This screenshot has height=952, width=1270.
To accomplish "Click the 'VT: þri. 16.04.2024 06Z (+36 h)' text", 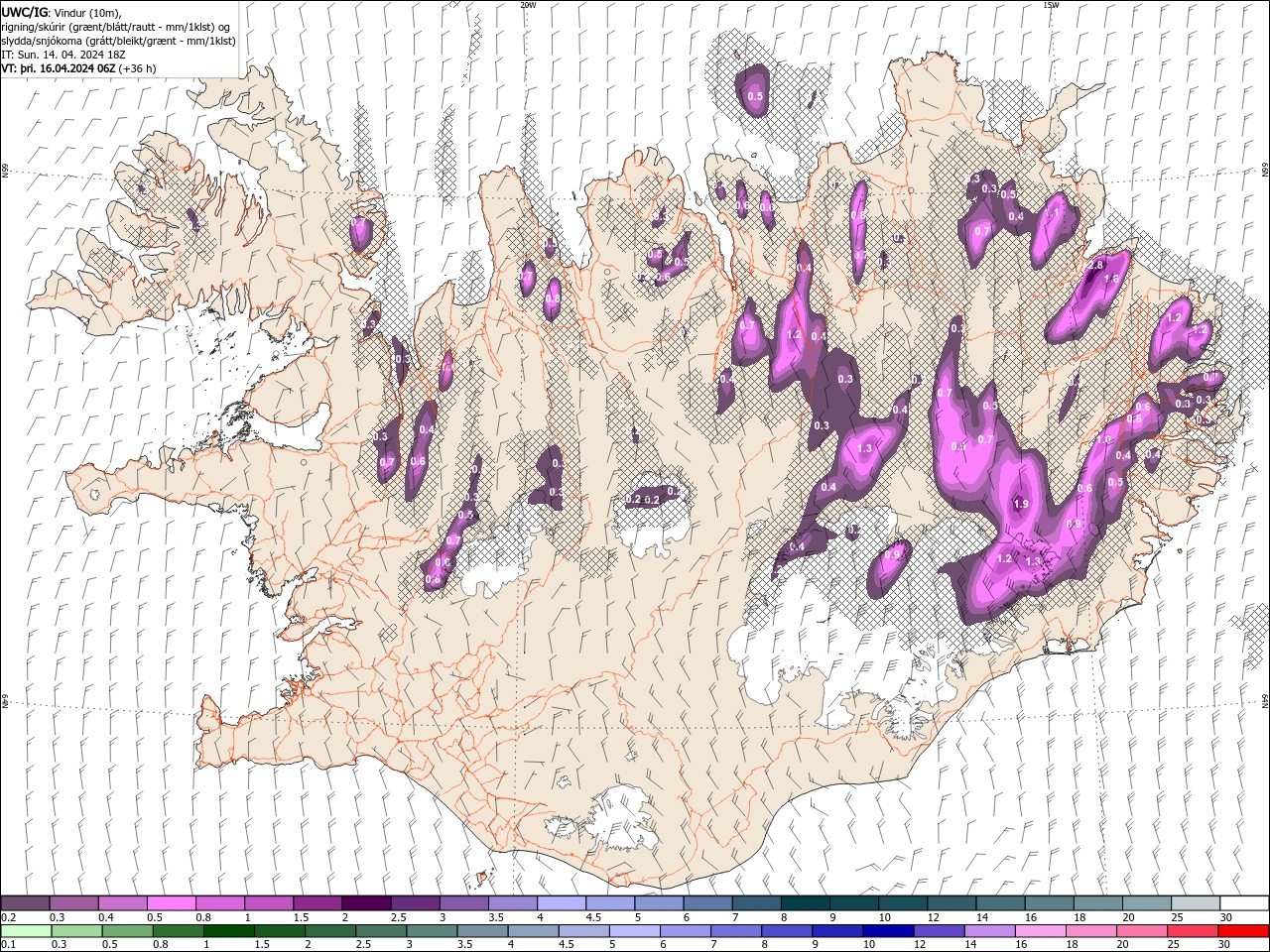I will [x=78, y=68].
